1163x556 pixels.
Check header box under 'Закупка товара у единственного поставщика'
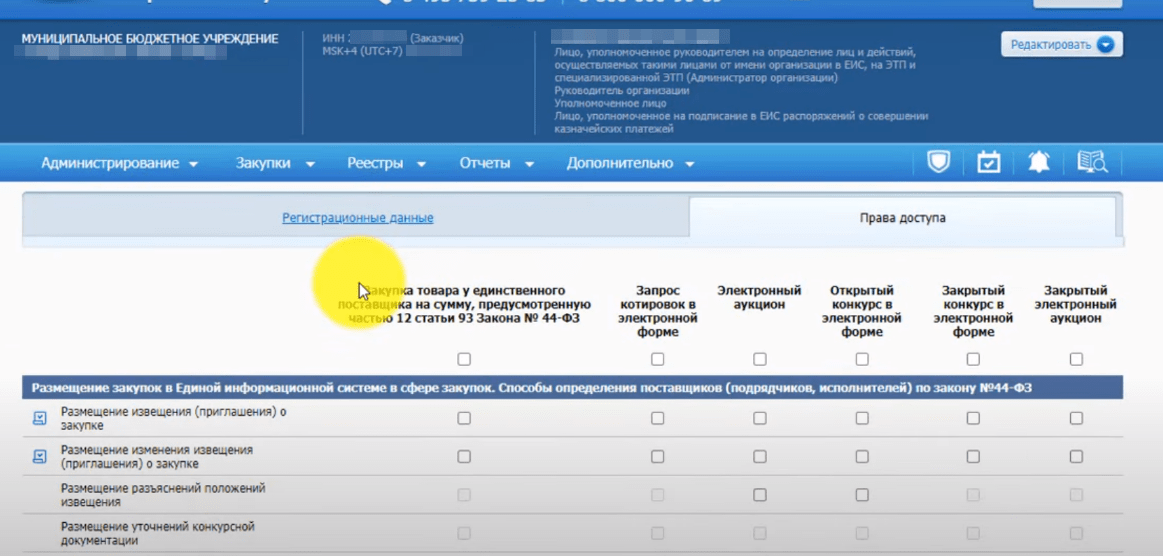coord(464,359)
